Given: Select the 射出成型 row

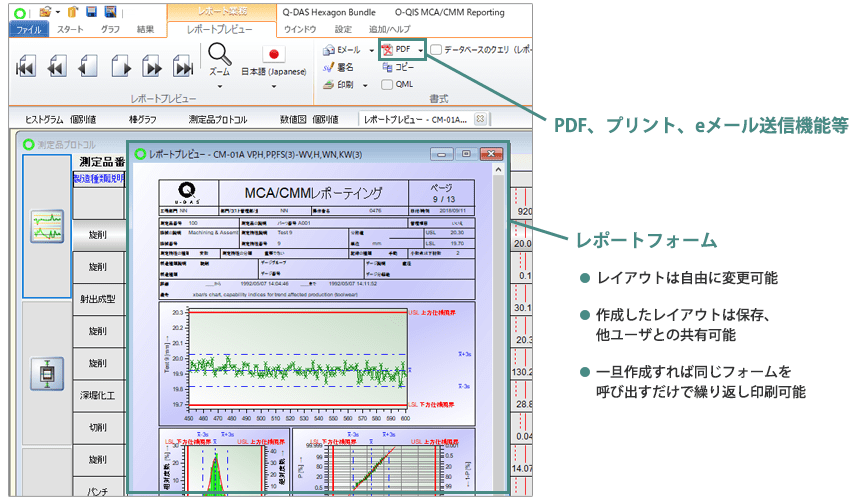Looking at the screenshot, I should [99, 299].
